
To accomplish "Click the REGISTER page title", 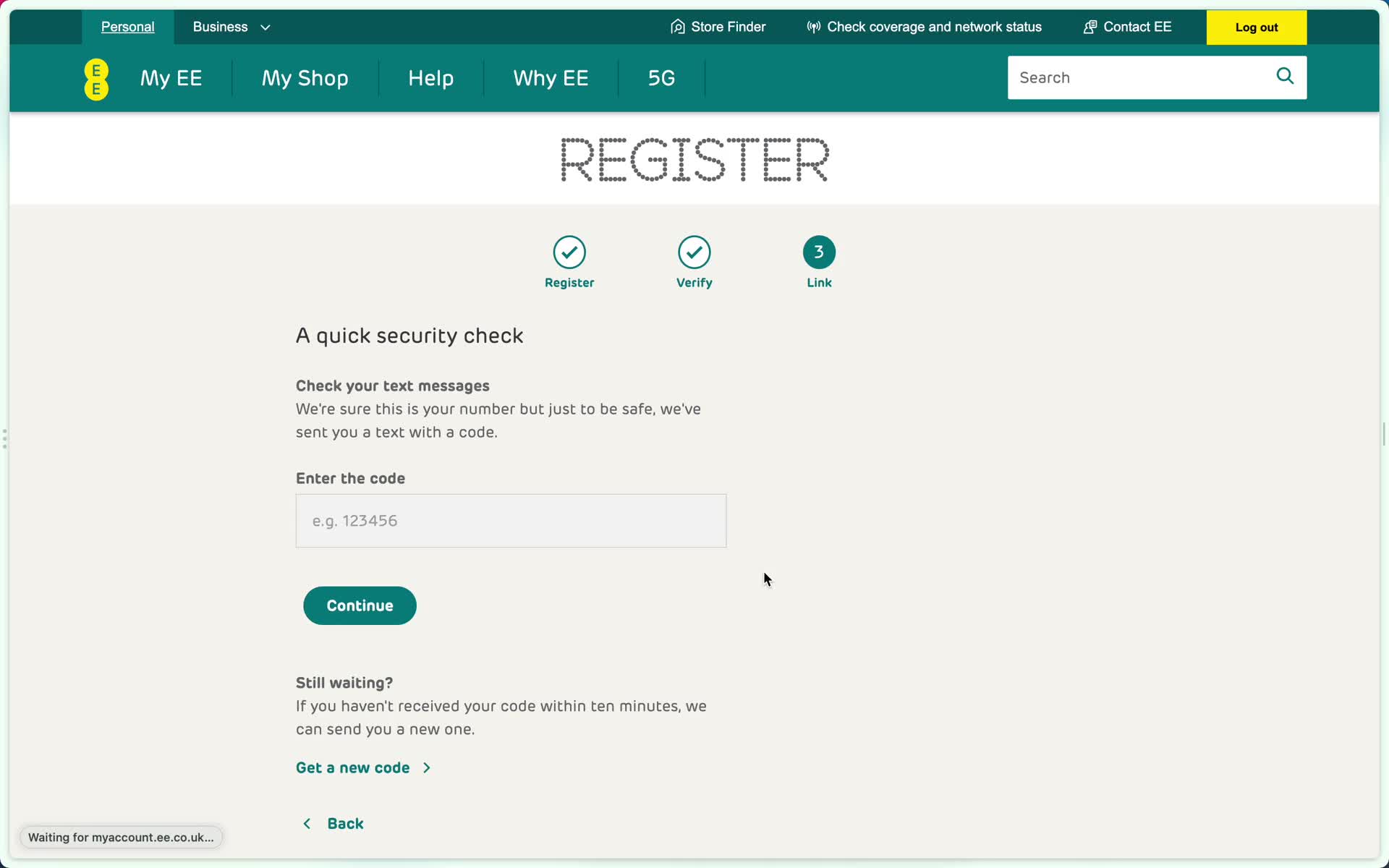I will click(694, 160).
